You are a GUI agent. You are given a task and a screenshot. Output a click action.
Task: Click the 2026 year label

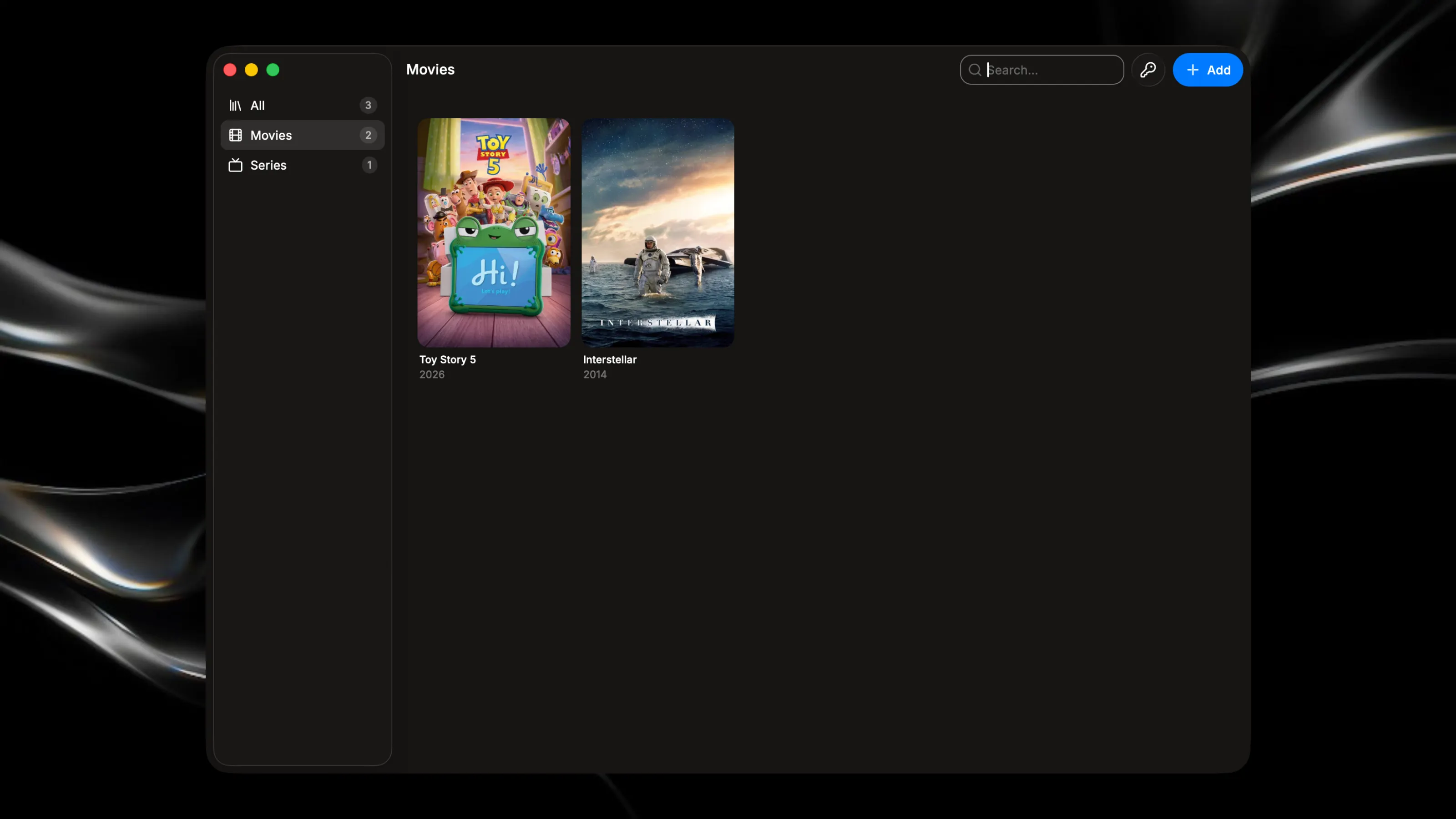[431, 374]
